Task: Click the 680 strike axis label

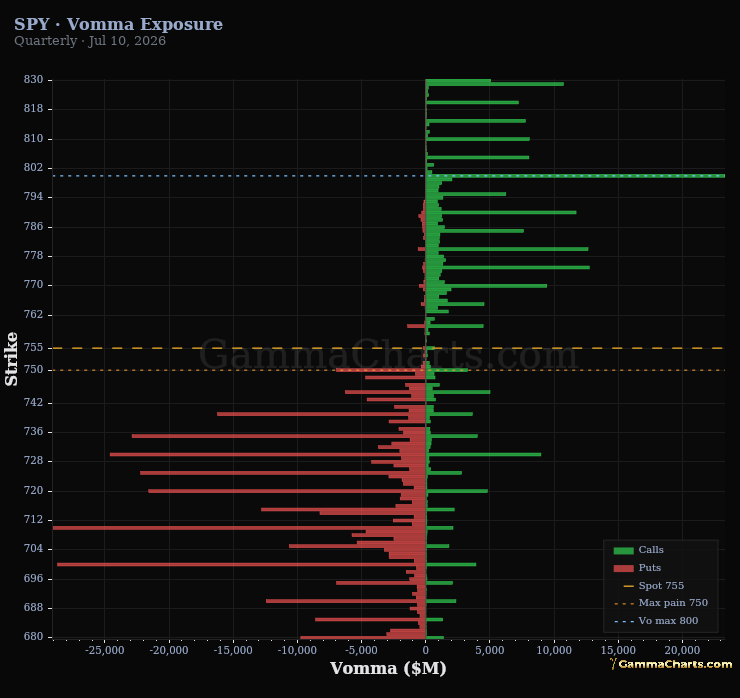Action: click(33, 636)
